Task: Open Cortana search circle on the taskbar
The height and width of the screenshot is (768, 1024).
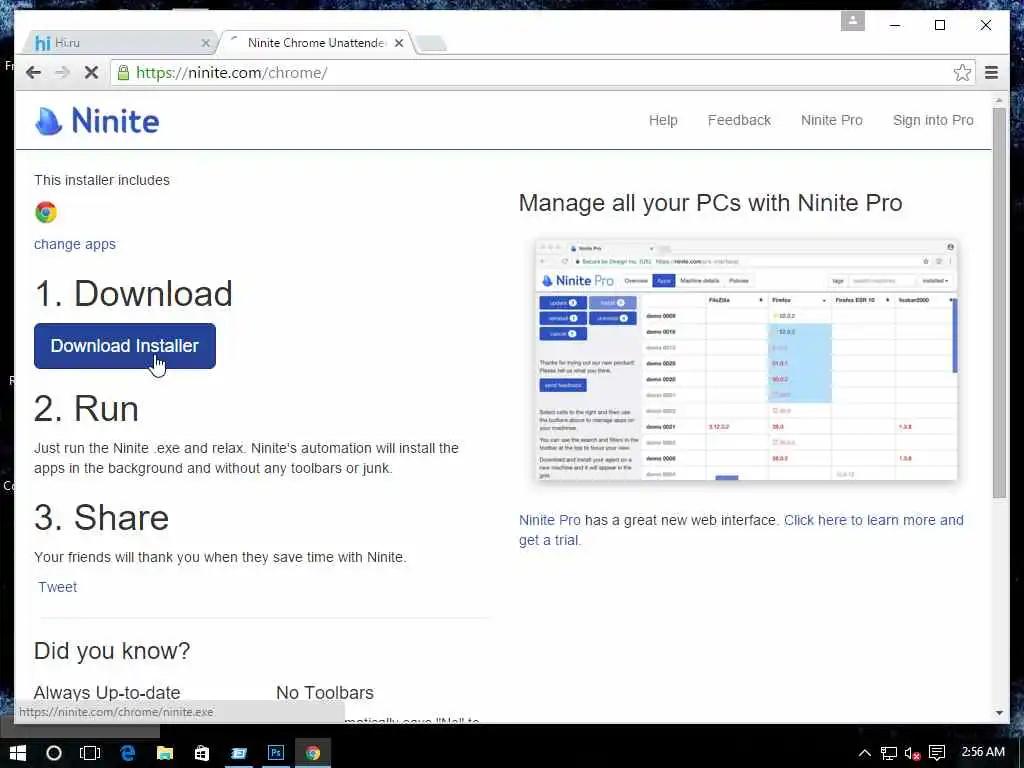Action: click(x=54, y=753)
